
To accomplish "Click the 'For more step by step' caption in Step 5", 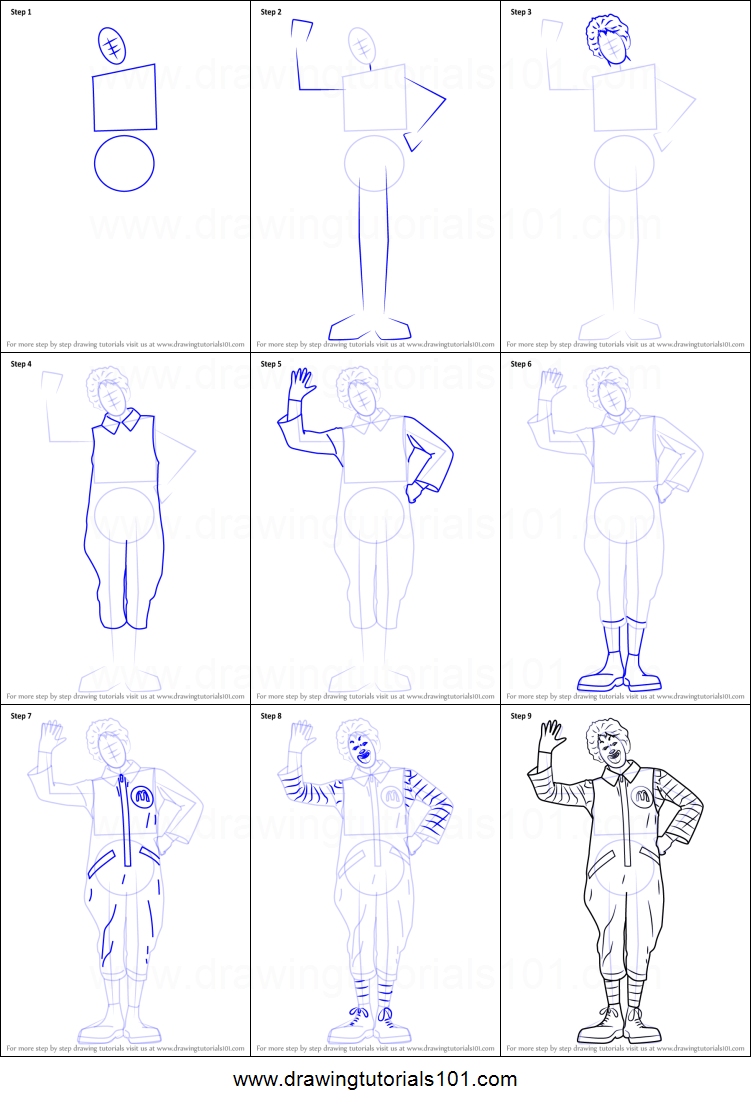I will [x=376, y=697].
